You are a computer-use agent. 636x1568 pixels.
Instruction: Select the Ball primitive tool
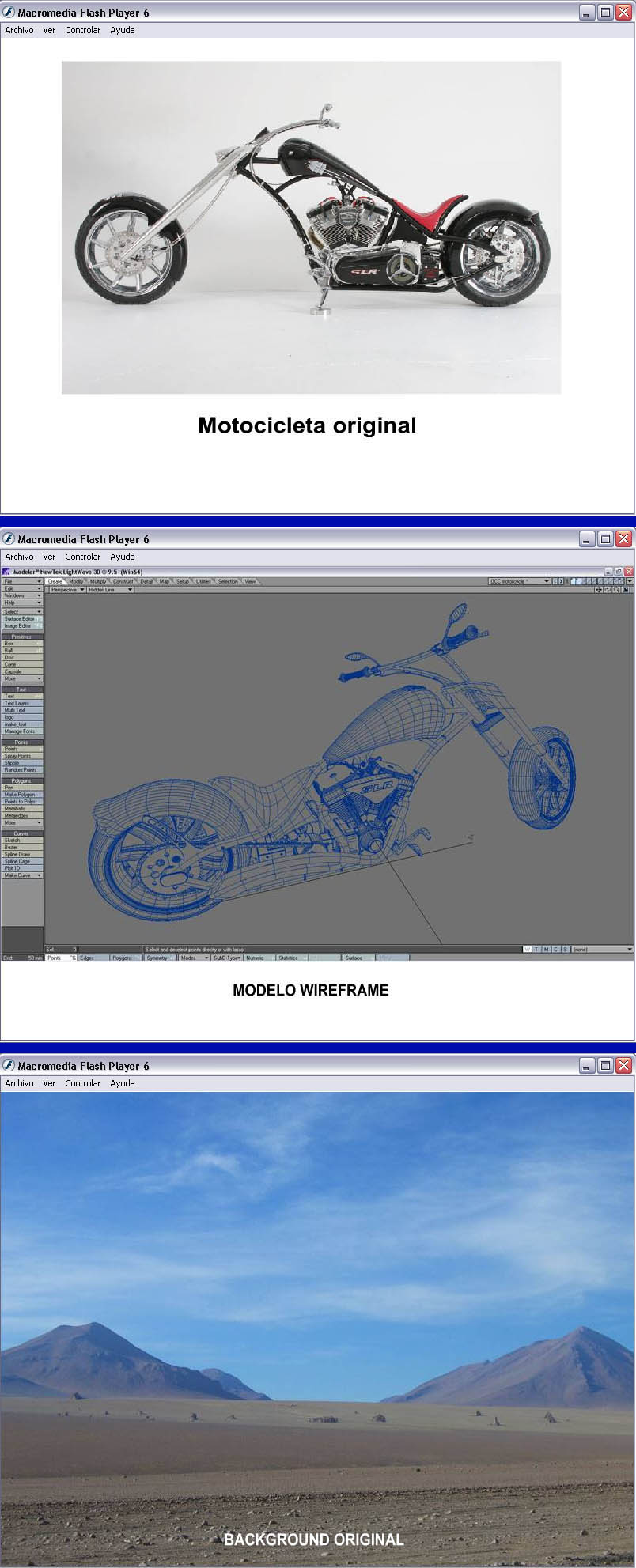coord(22,650)
